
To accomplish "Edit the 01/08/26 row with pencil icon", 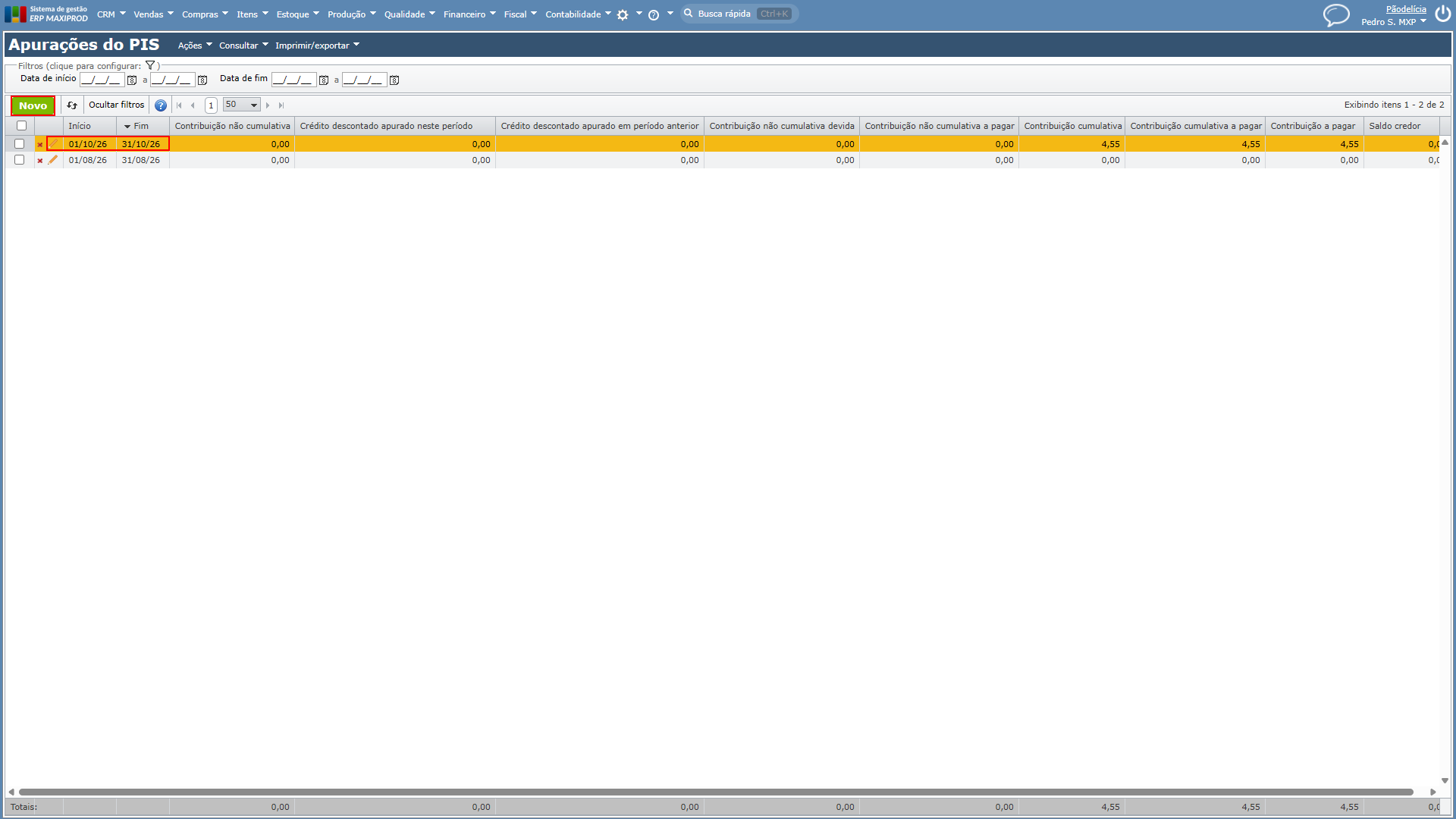I will [53, 160].
